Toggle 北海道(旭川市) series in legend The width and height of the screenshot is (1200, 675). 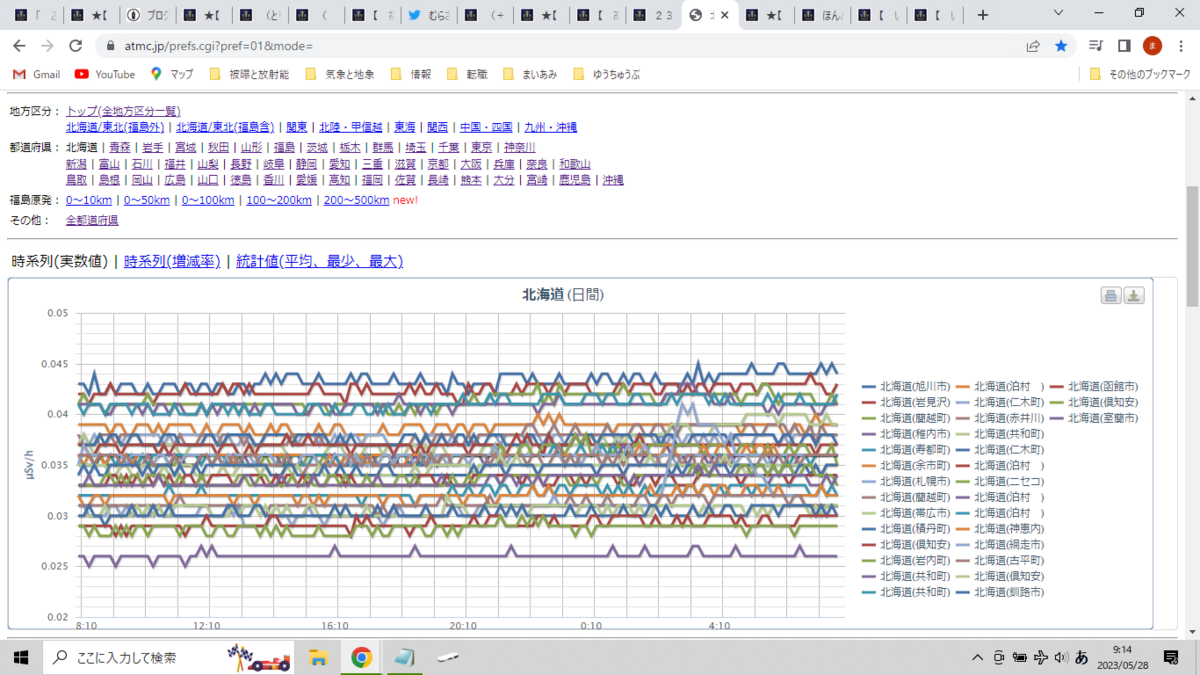(x=906, y=386)
